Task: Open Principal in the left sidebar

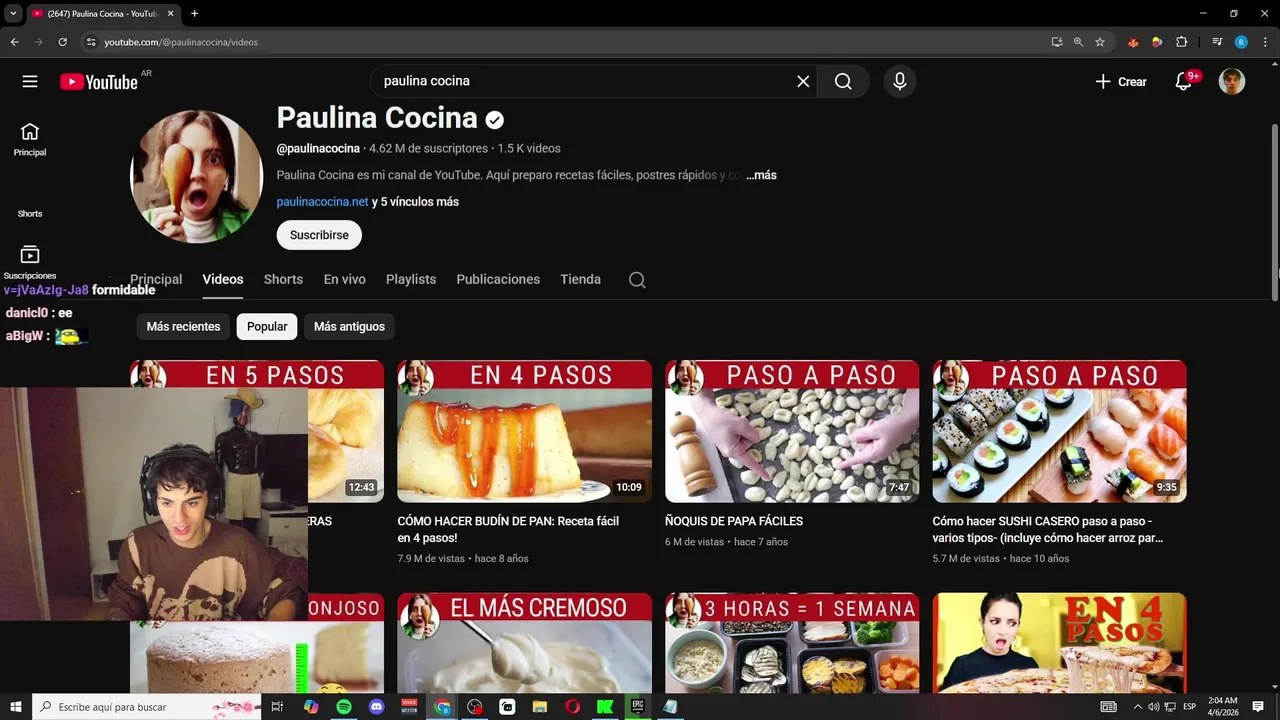Action: (x=30, y=140)
